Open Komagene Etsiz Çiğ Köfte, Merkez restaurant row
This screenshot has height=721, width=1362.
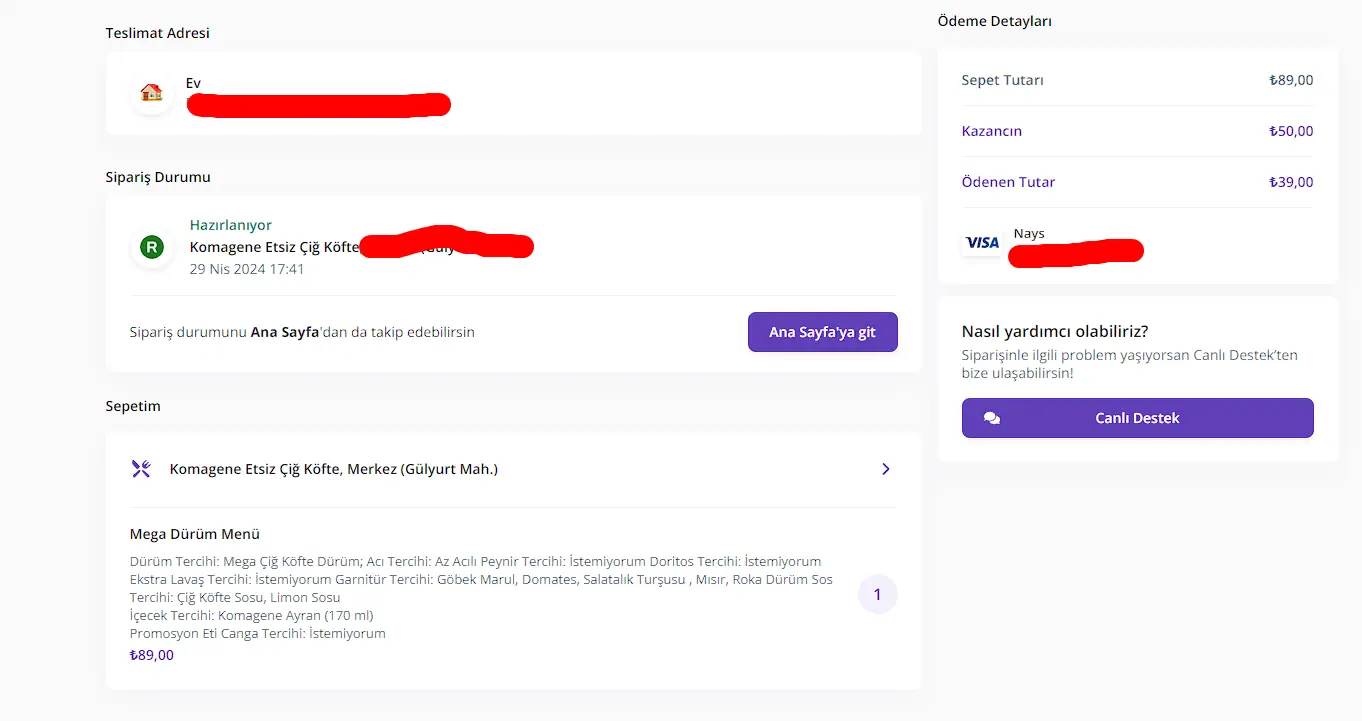513,469
